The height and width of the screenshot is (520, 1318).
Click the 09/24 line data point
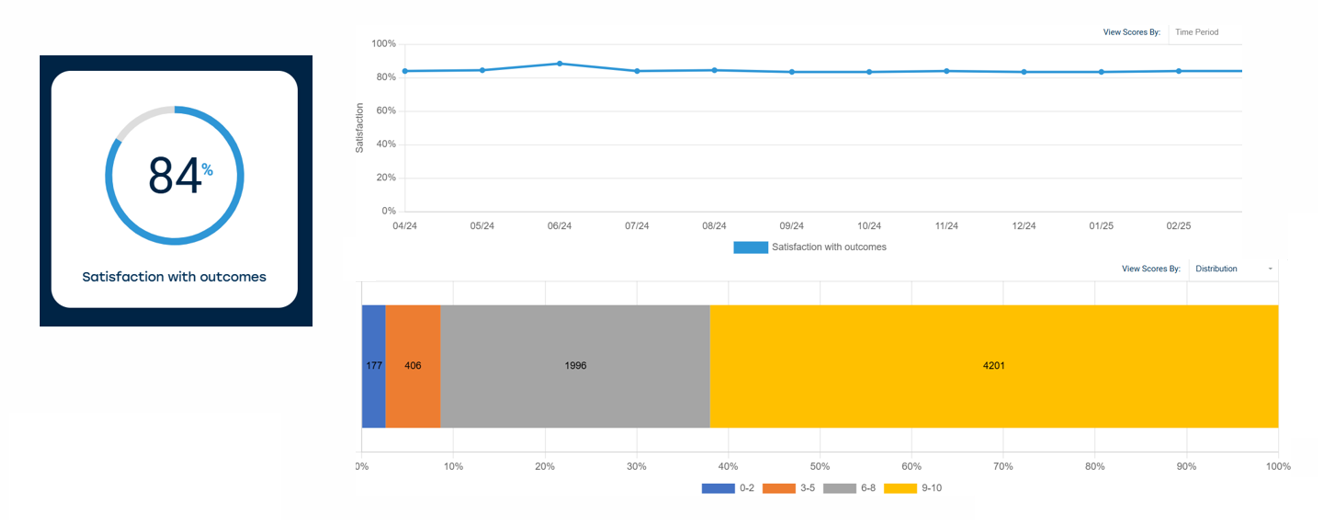click(792, 72)
